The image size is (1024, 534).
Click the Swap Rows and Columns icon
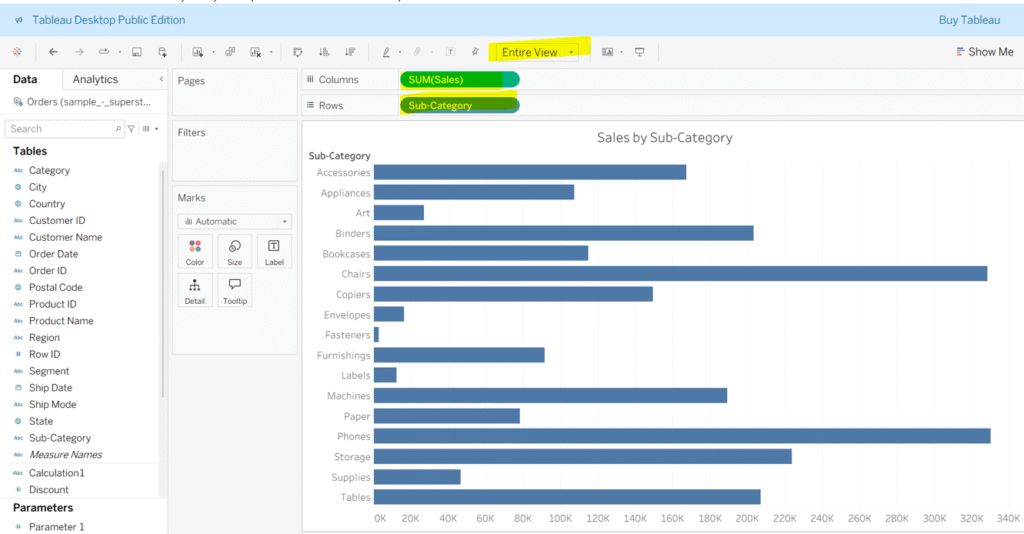point(298,52)
